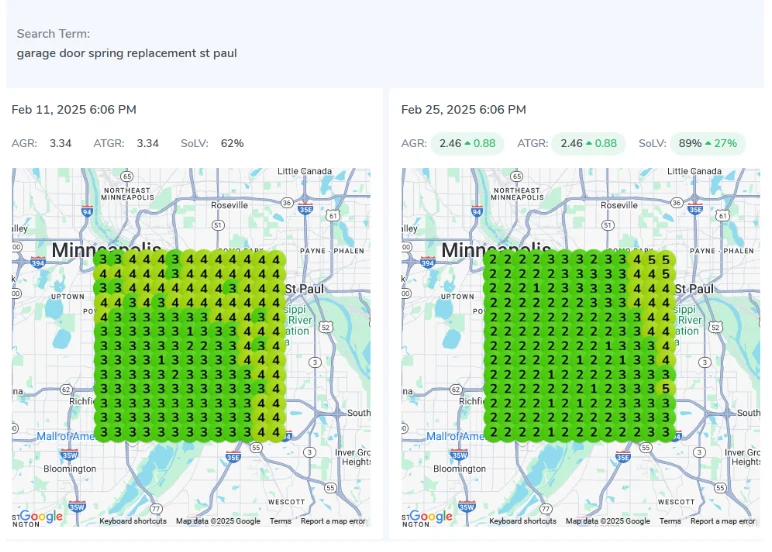Select top-right corner rank 5 marker on Feb 25 map
The height and width of the screenshot is (552, 772).
point(665,259)
